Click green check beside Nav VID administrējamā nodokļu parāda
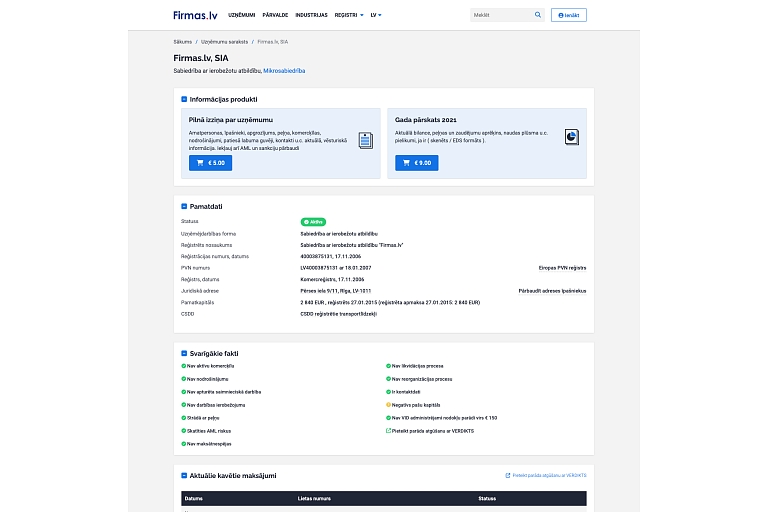768x512 pixels. (388, 418)
